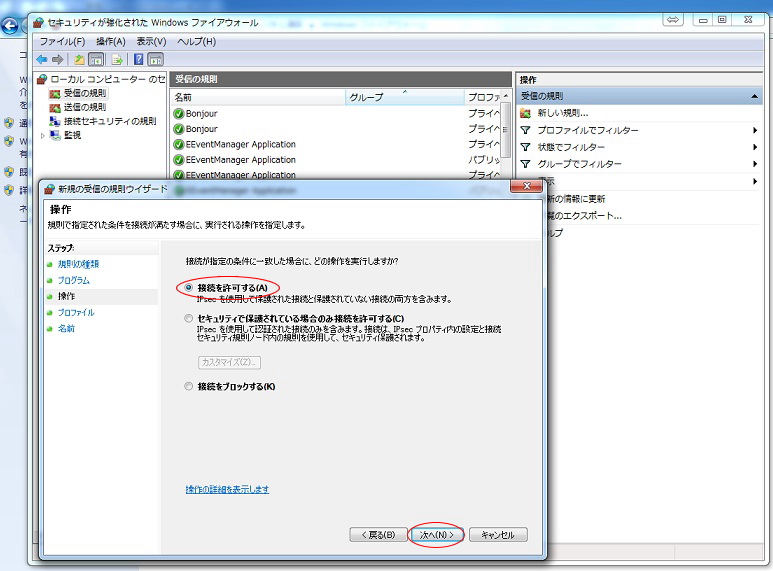Open the 操作(A) menu
773x571 pixels.
pyautogui.click(x=110, y=41)
